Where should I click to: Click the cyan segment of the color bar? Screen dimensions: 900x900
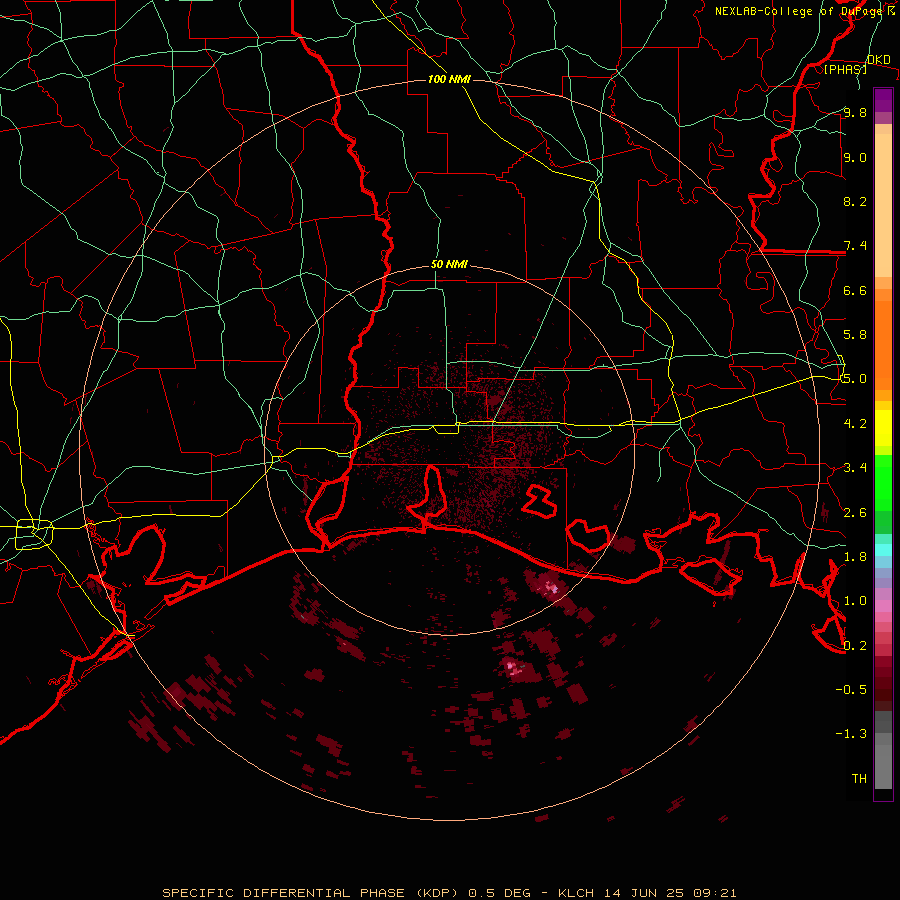pyautogui.click(x=883, y=550)
